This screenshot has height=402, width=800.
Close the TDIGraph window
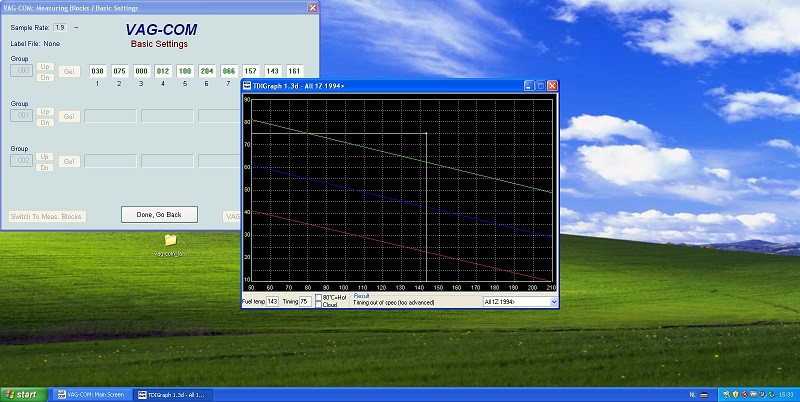pyautogui.click(x=552, y=86)
